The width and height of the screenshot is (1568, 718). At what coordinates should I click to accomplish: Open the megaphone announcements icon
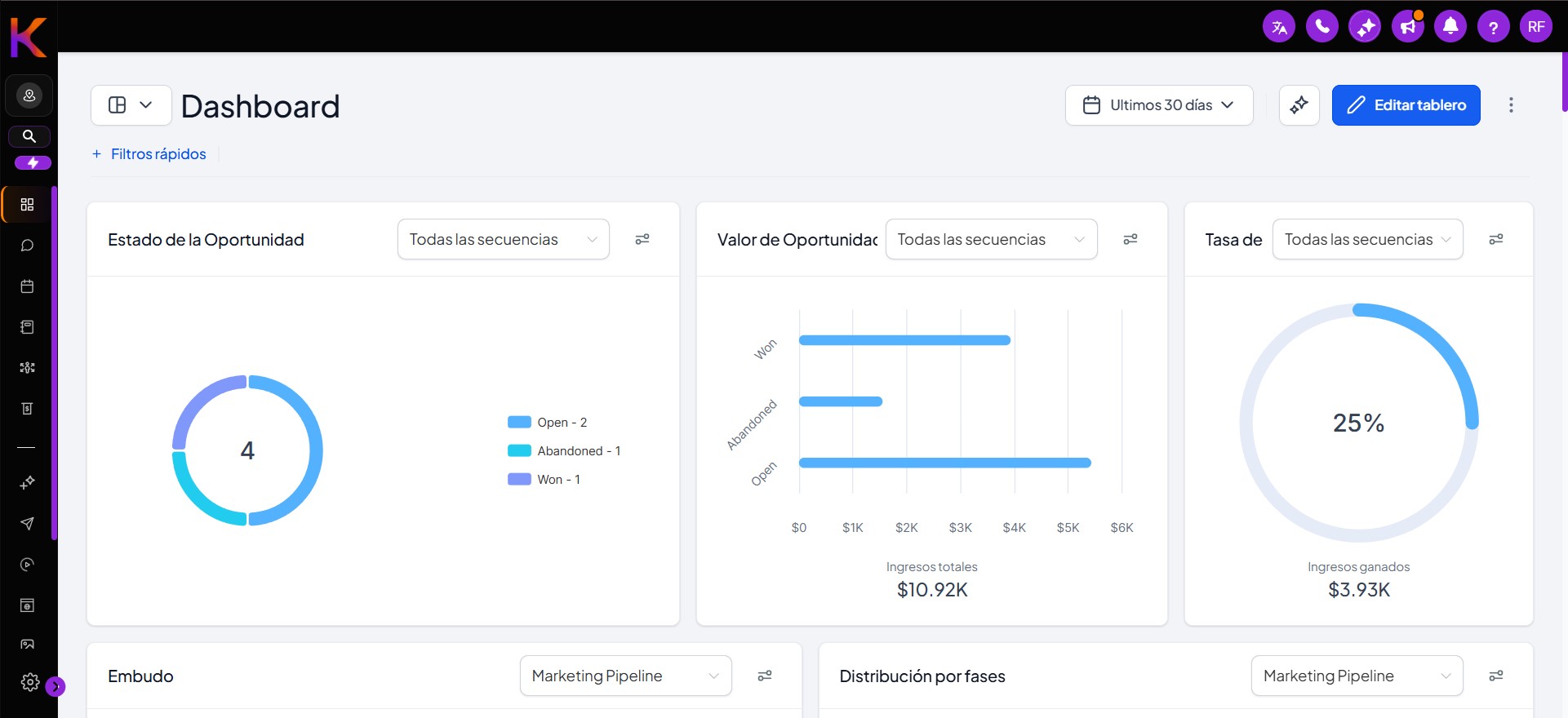click(x=1408, y=27)
